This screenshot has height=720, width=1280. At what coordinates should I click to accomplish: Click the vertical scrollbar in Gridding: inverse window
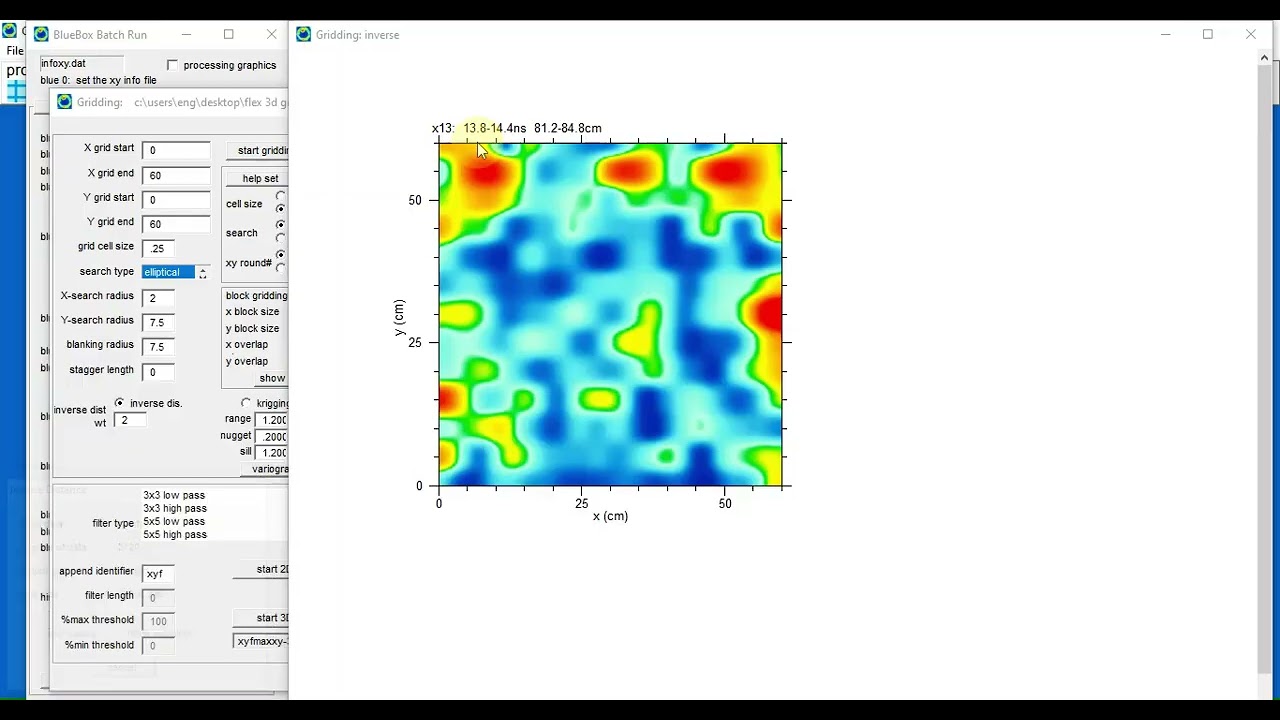pos(1264,370)
